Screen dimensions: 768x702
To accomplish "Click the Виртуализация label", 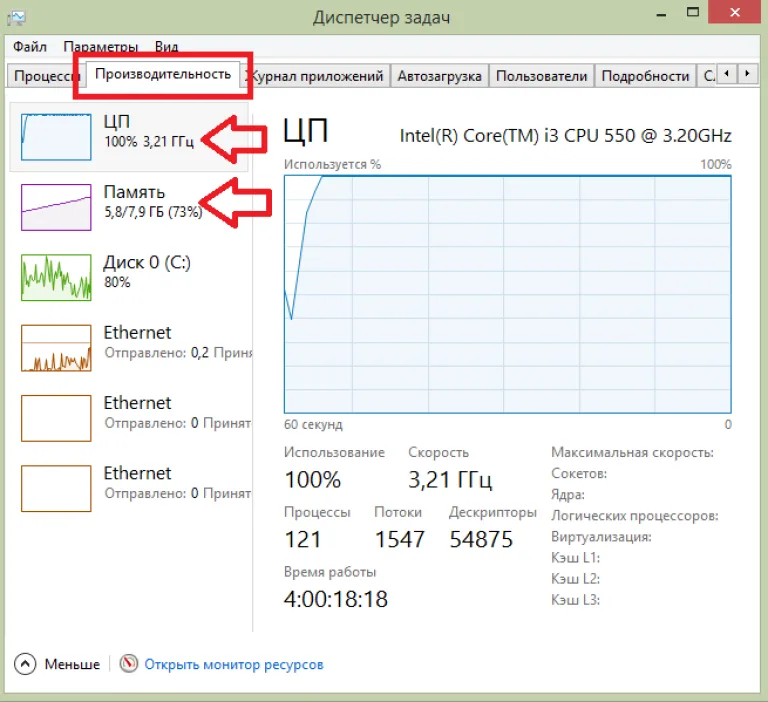I will click(601, 537).
